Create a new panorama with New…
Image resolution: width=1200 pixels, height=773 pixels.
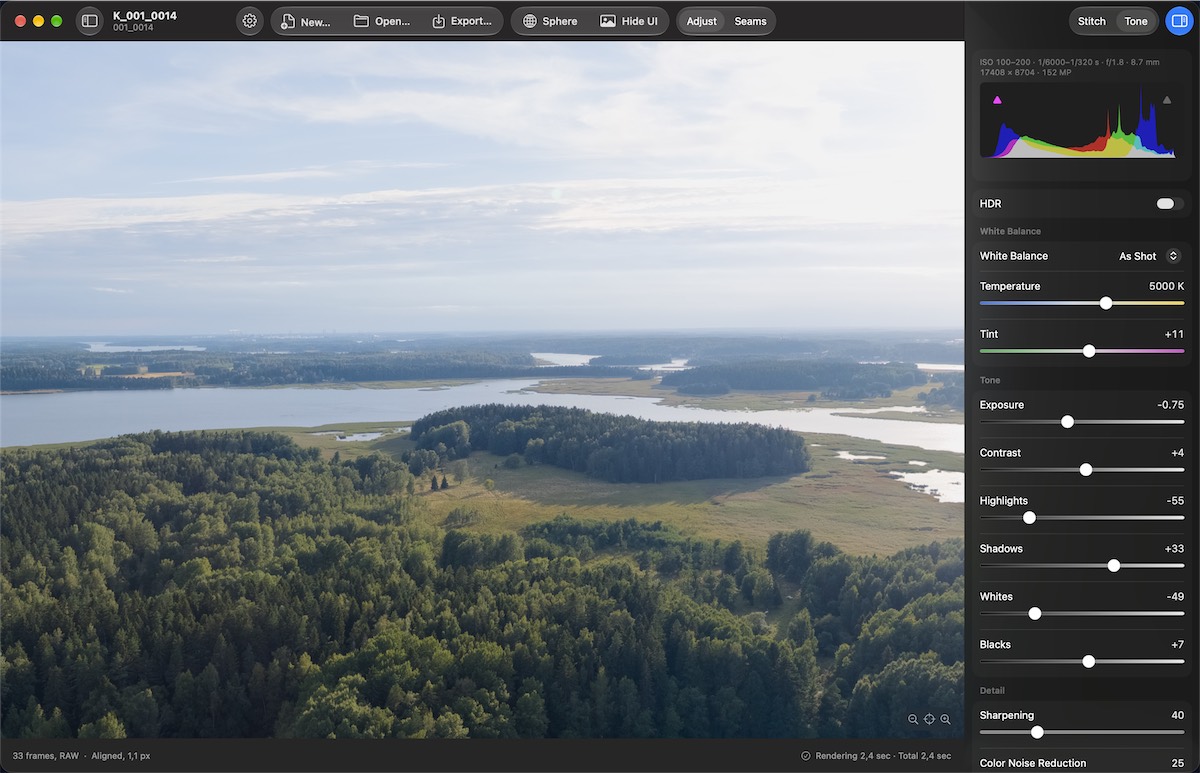[306, 21]
